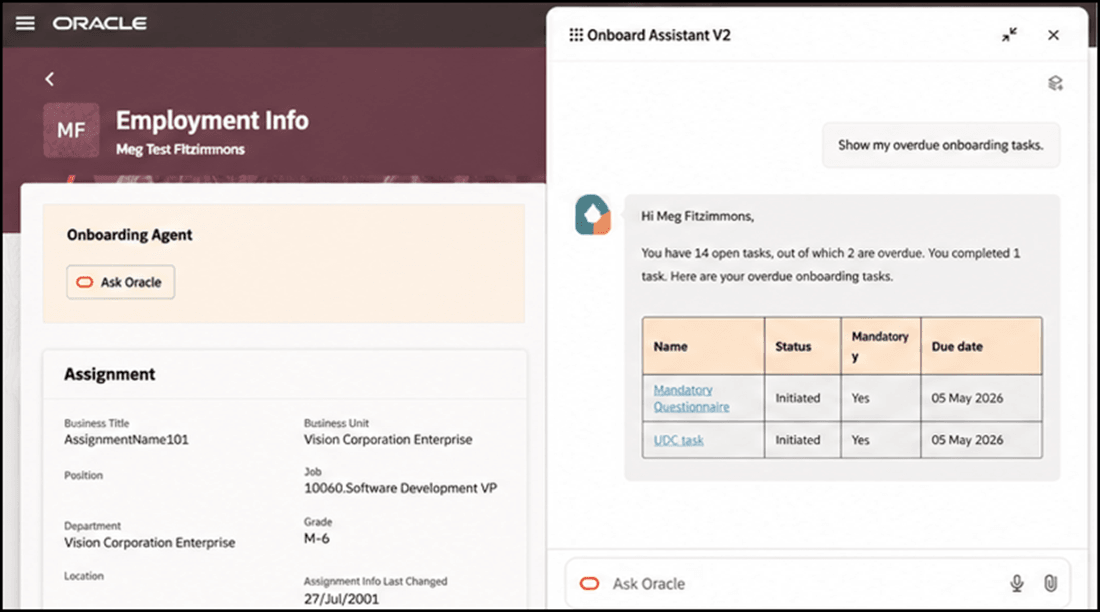Click the Vision Corporation Enterprise department value

pos(149,543)
